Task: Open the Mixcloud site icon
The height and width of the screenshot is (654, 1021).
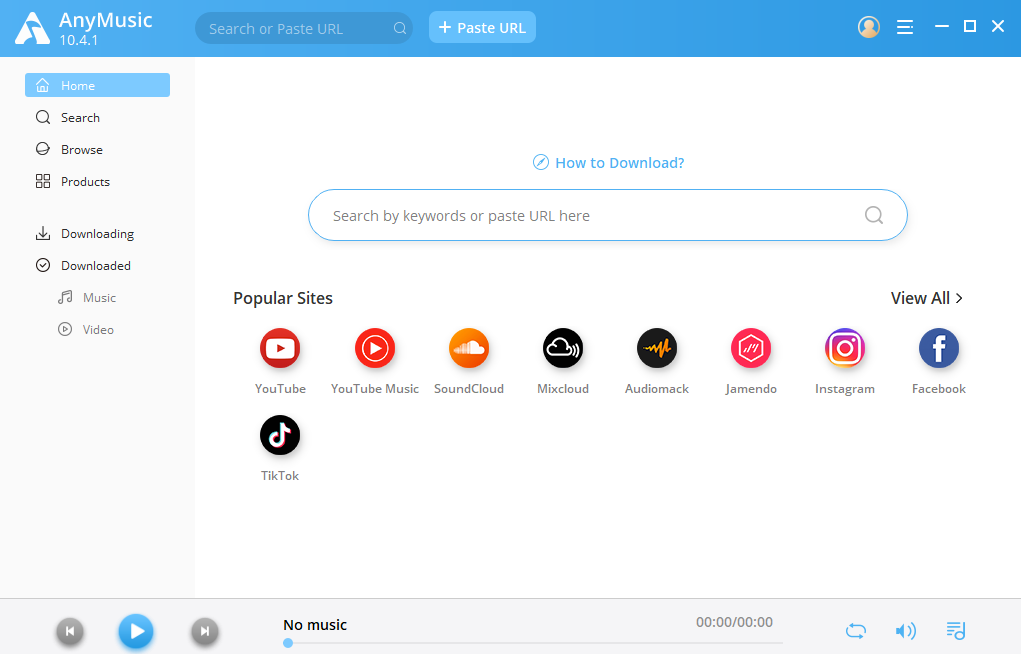Action: (x=563, y=348)
